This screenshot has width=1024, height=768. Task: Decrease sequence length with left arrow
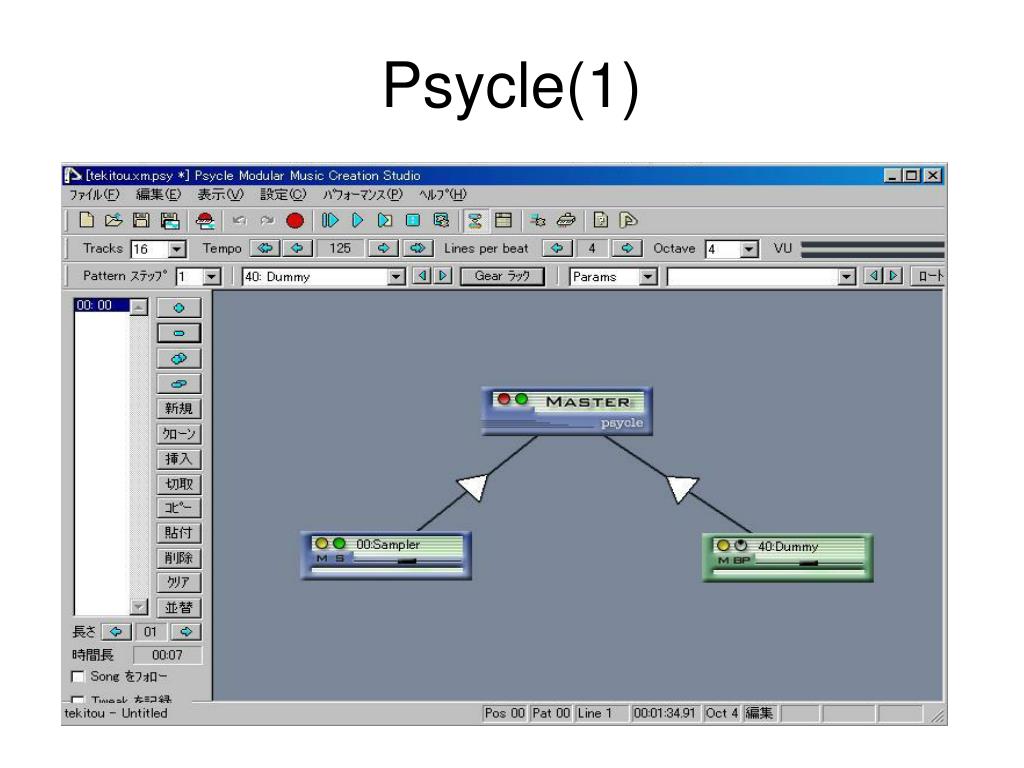(x=116, y=632)
